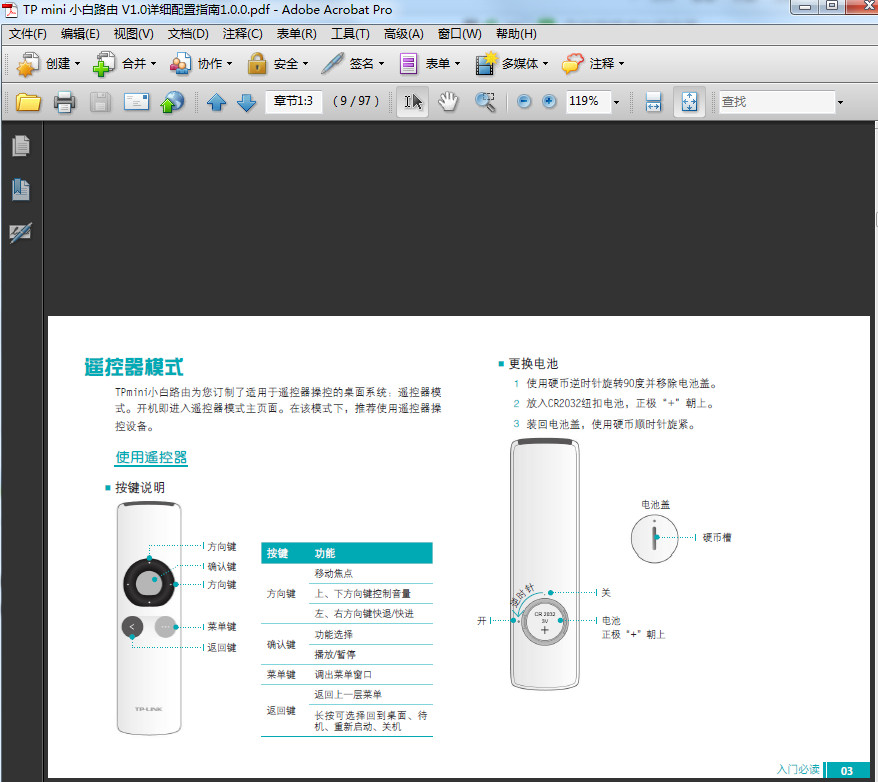
Task: Click the Print icon in toolbar
Action: pyautogui.click(x=64, y=102)
